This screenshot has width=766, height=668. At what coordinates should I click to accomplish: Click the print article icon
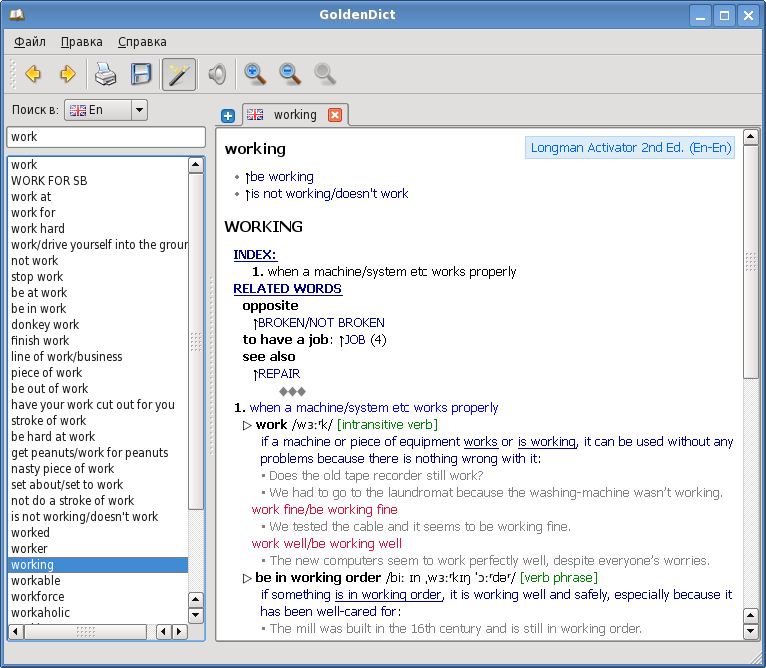click(x=106, y=74)
